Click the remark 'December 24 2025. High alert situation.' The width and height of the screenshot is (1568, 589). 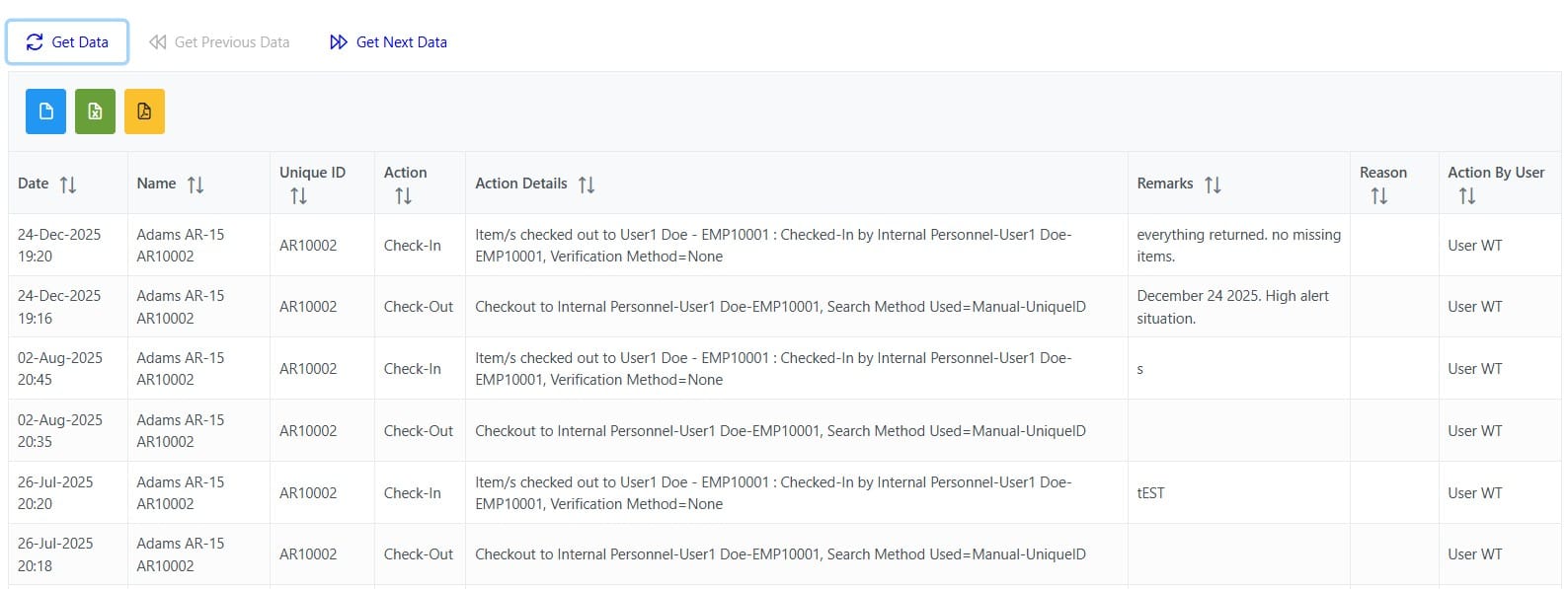coord(1231,307)
